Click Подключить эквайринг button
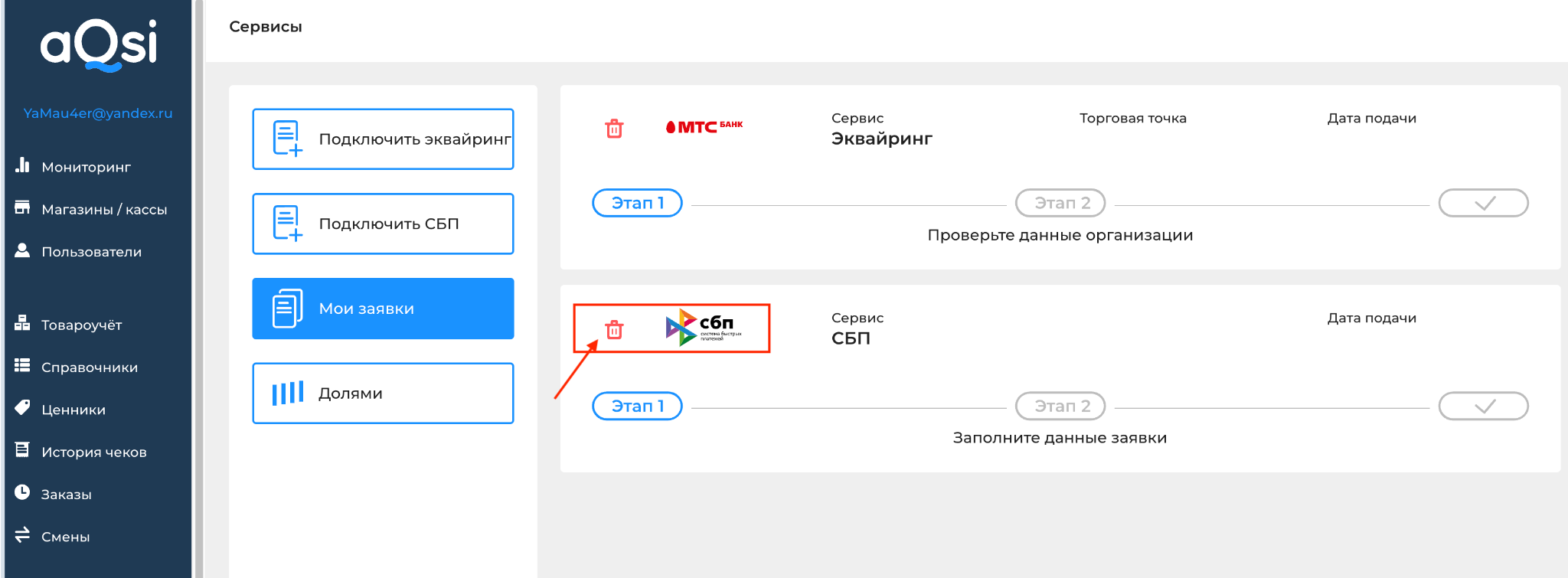 point(383,139)
